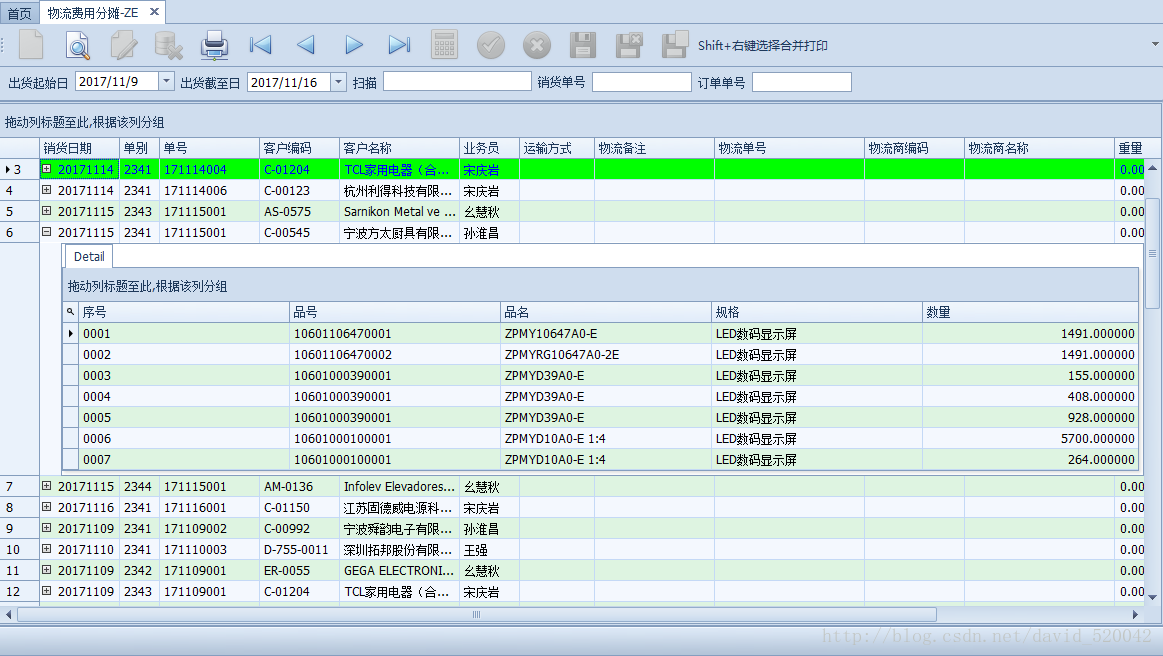The height and width of the screenshot is (656, 1163).
Task: Click the 品号 detail column header
Action: 395,312
